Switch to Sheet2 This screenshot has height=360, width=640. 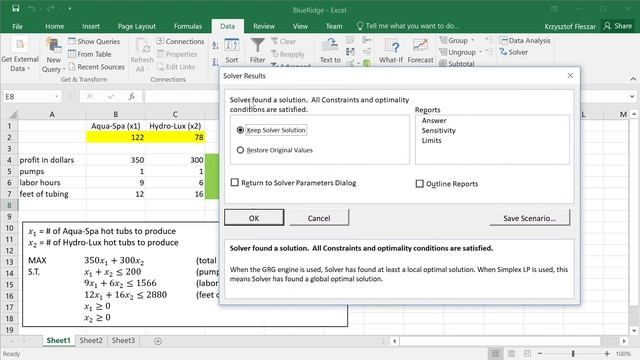click(91, 340)
